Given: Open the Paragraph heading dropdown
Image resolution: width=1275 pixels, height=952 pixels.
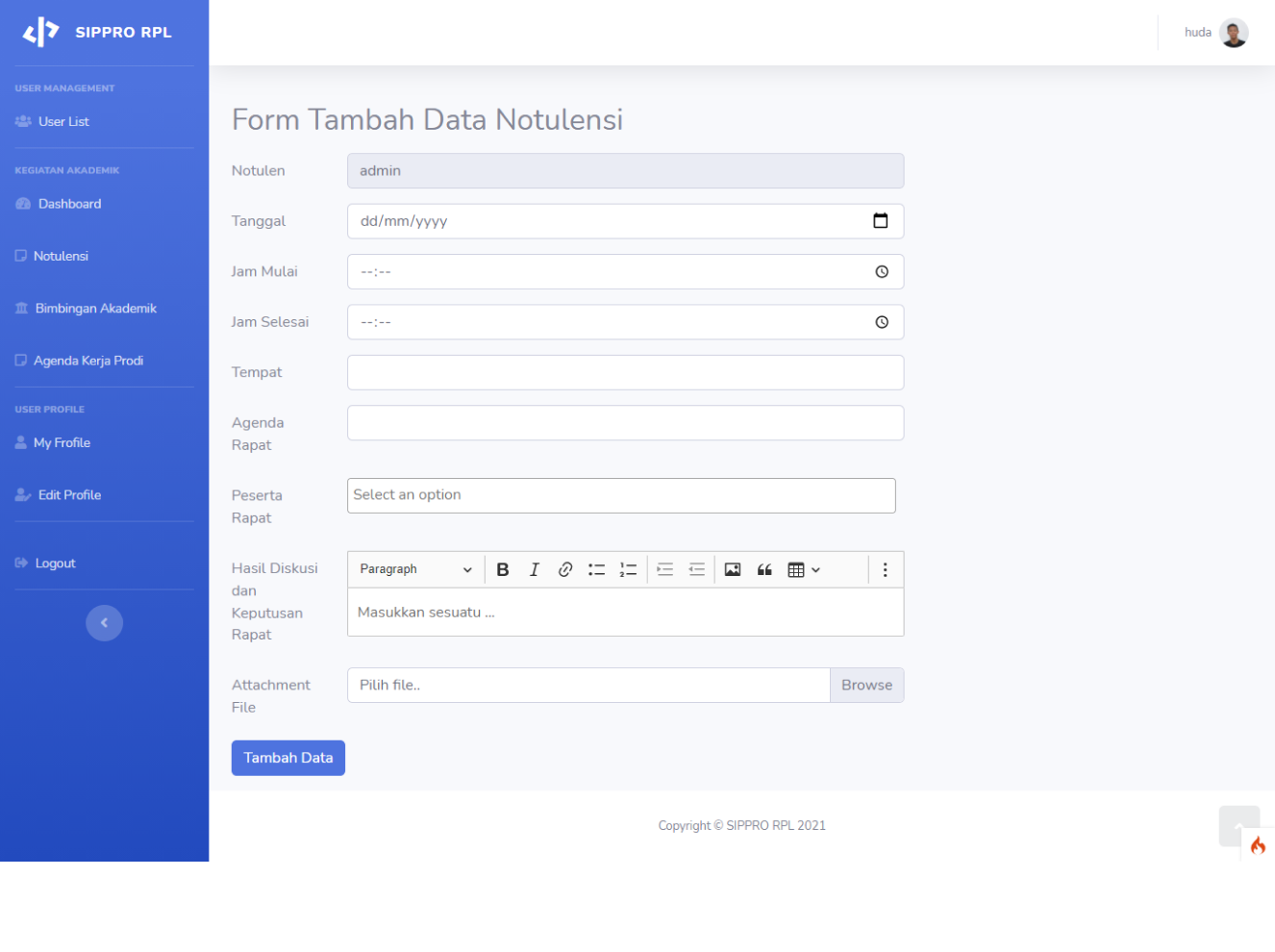Looking at the screenshot, I should [x=415, y=569].
